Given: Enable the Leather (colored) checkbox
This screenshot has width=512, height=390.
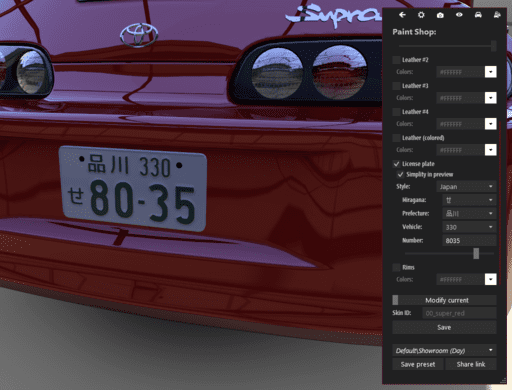Looking at the screenshot, I should (396, 138).
